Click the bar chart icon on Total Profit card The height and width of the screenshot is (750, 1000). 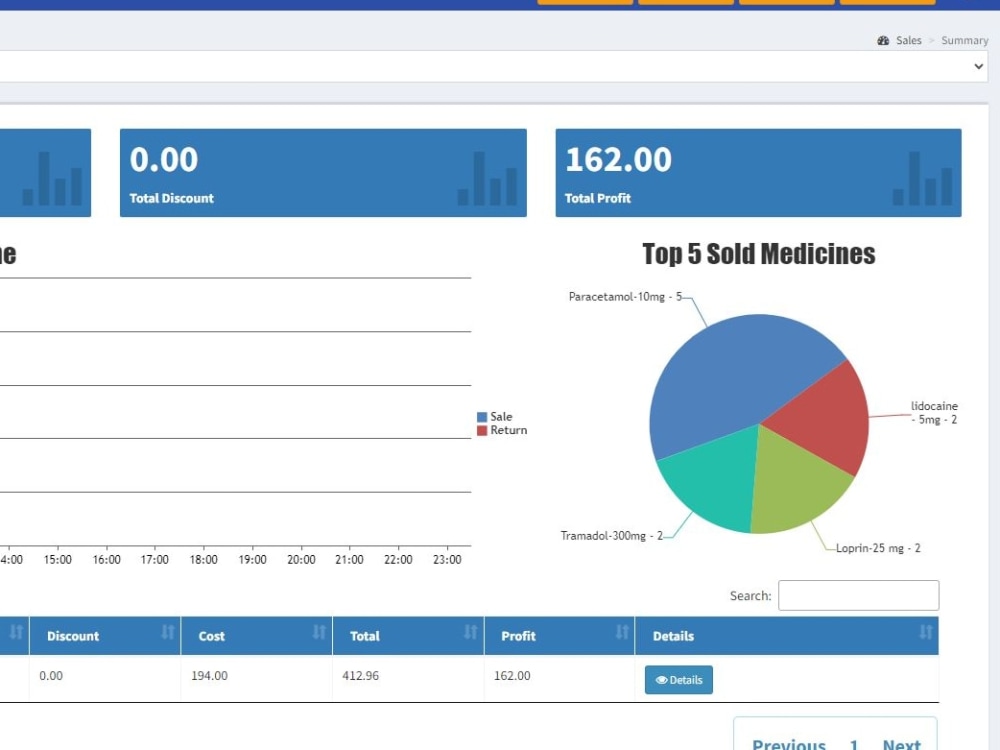[920, 178]
